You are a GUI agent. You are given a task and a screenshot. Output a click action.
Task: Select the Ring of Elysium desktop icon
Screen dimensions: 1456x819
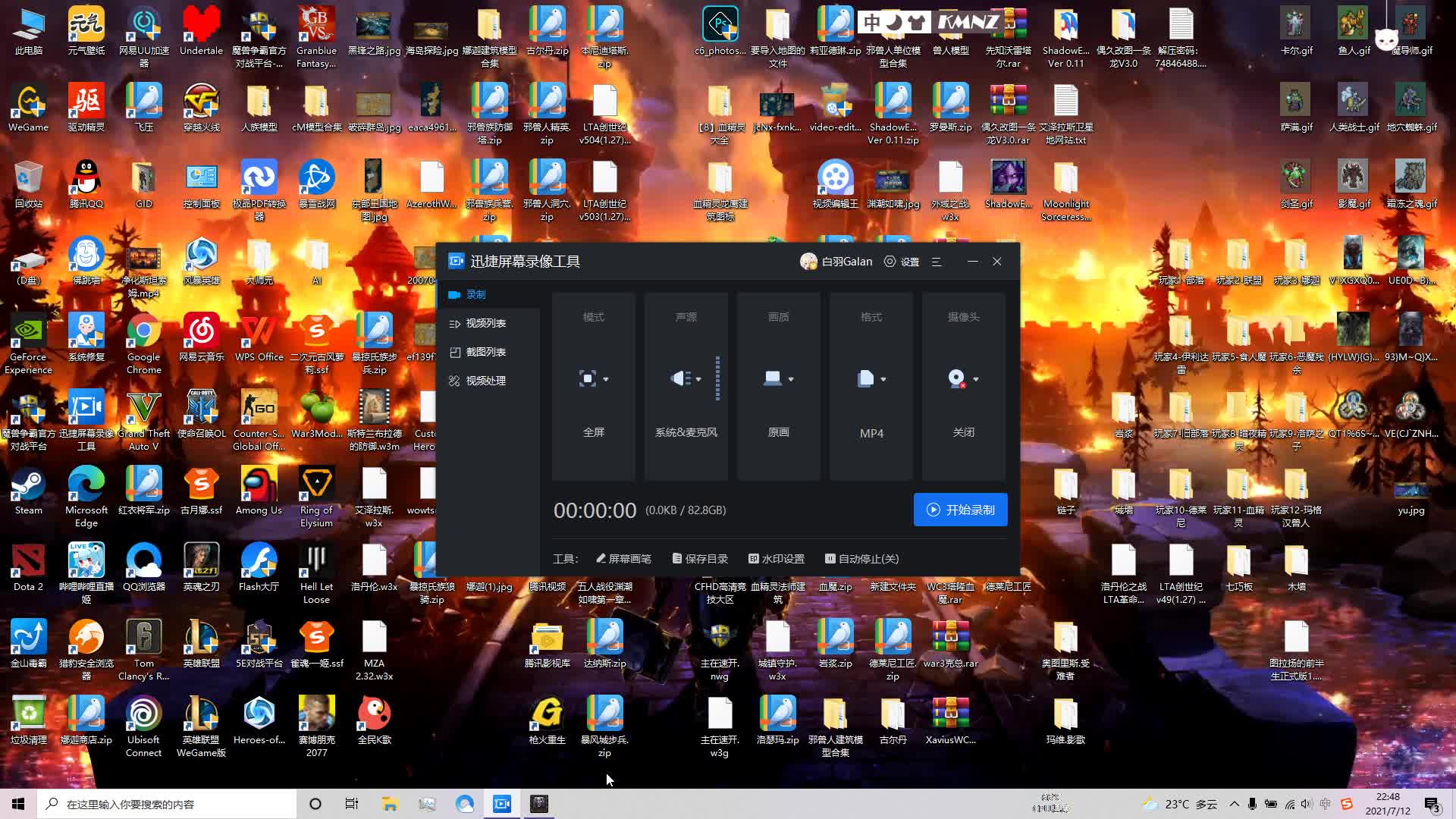pos(317,497)
